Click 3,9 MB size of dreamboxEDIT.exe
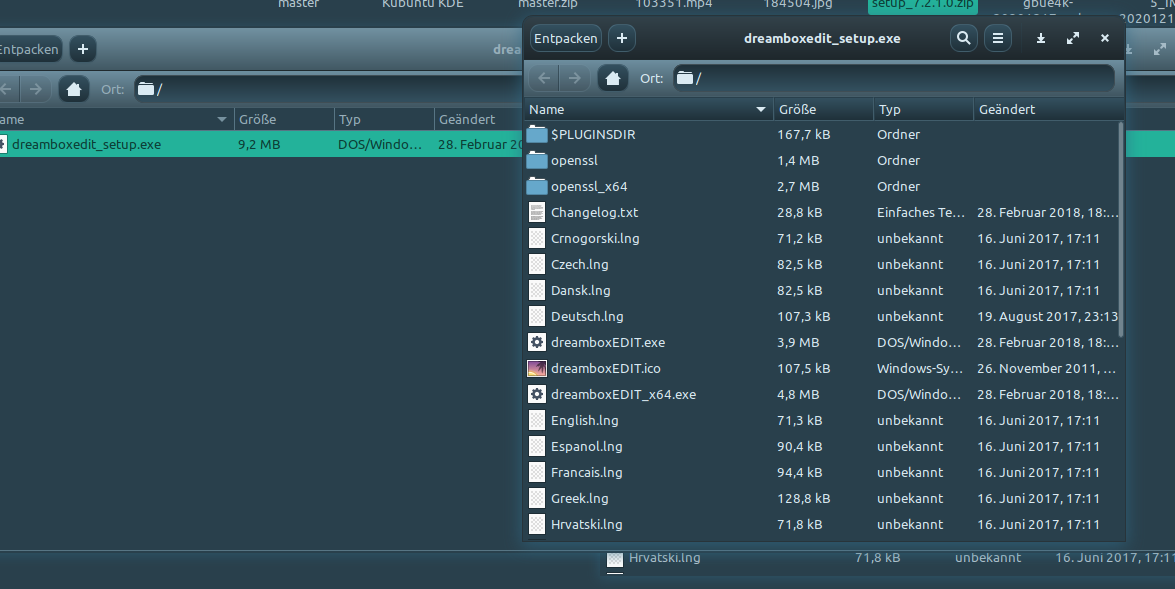The image size is (1175, 589). [798, 342]
